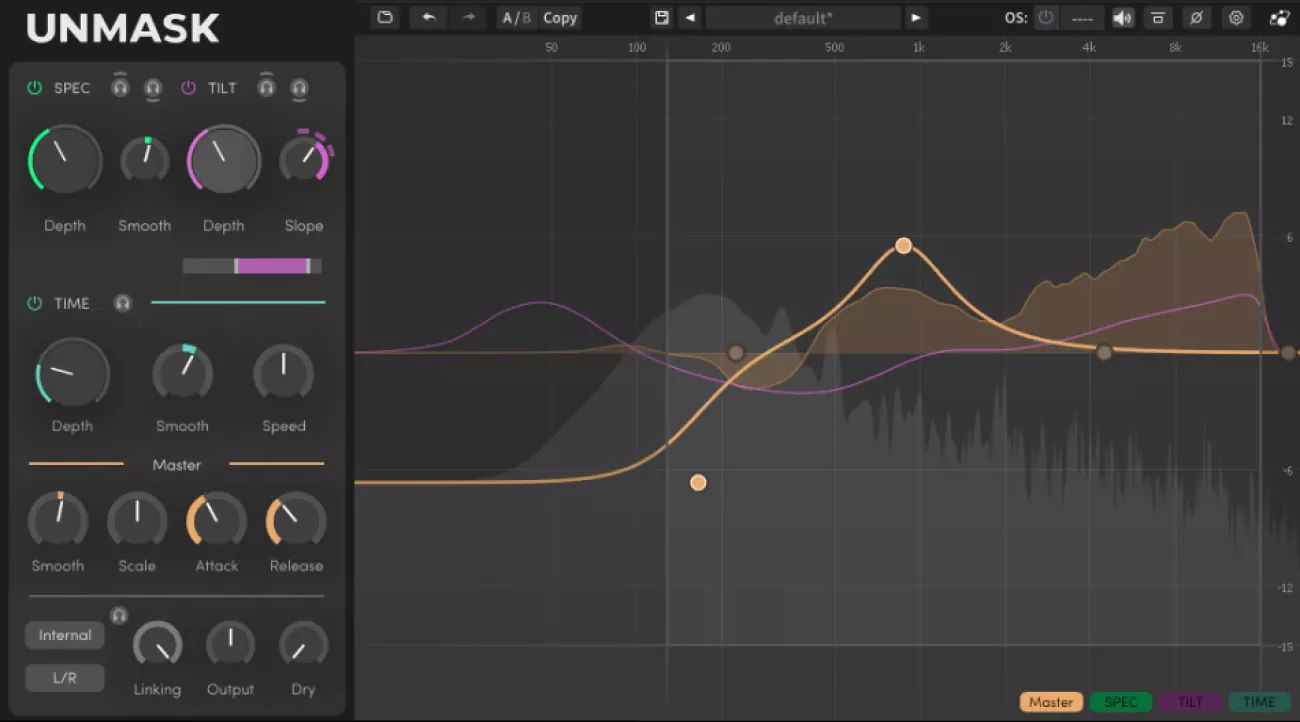
Task: Go to the next preset with the right arrow
Action: 916,17
